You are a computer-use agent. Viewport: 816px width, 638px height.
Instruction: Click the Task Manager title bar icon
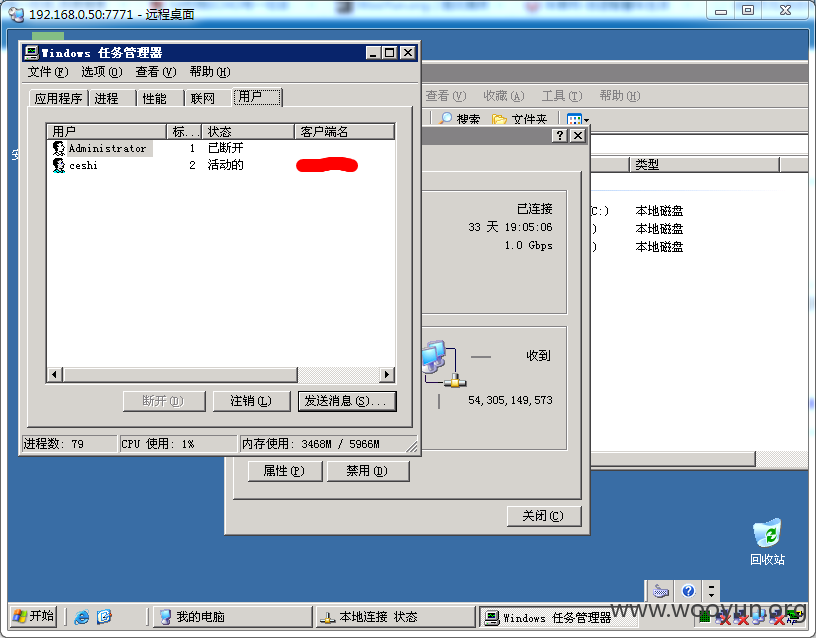[31, 53]
